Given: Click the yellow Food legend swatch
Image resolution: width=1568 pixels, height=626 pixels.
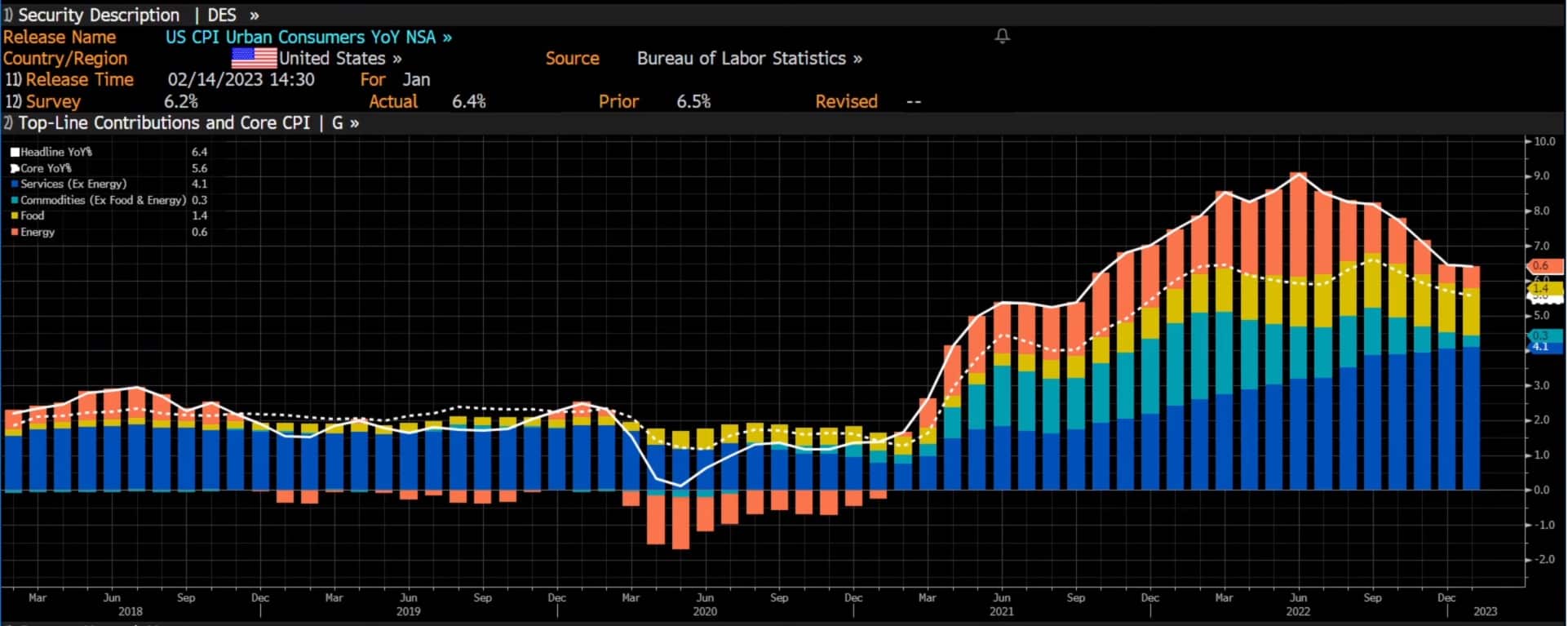Looking at the screenshot, I should [x=15, y=215].
